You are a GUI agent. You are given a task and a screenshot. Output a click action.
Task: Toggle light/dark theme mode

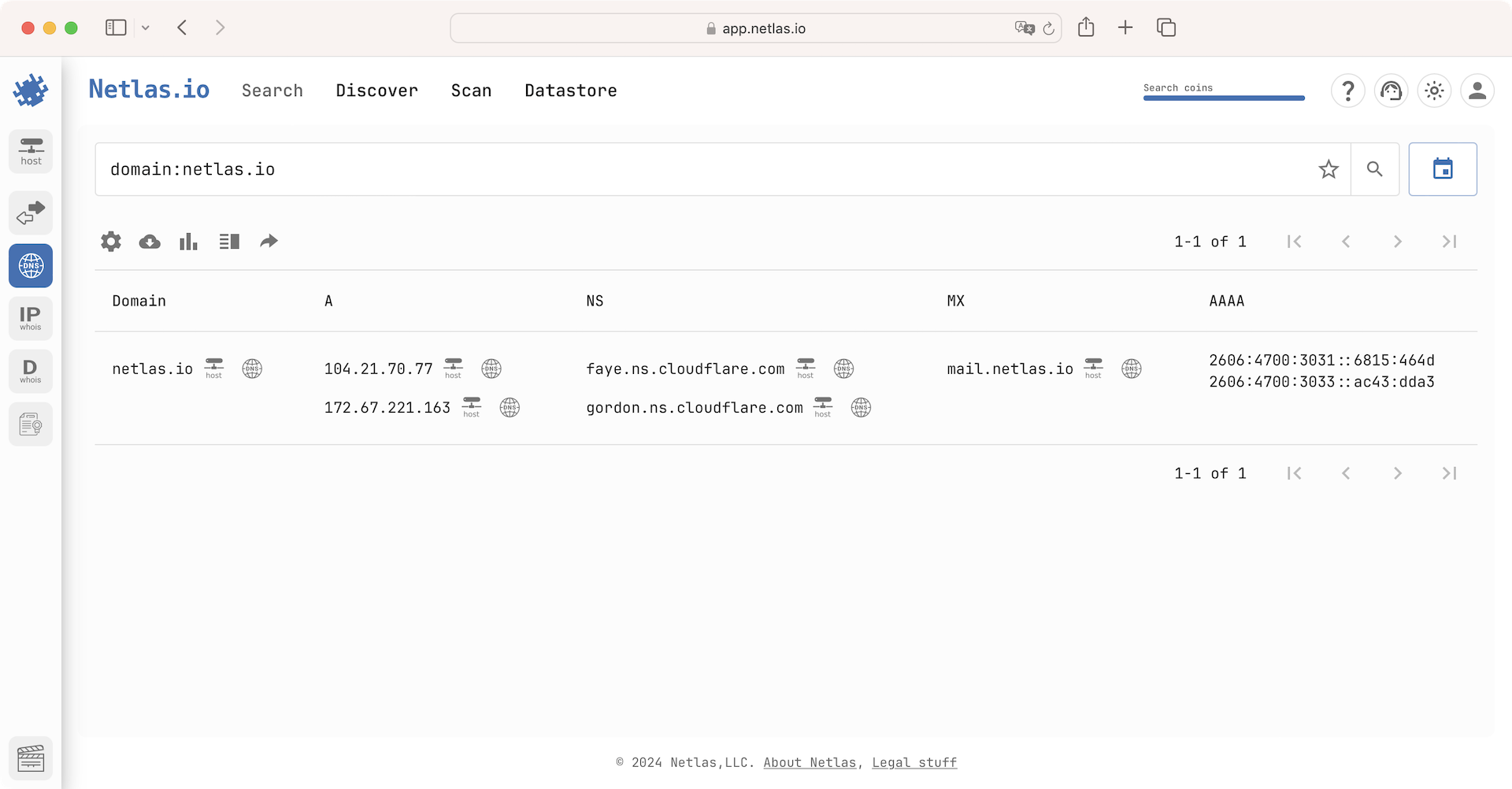1434,91
